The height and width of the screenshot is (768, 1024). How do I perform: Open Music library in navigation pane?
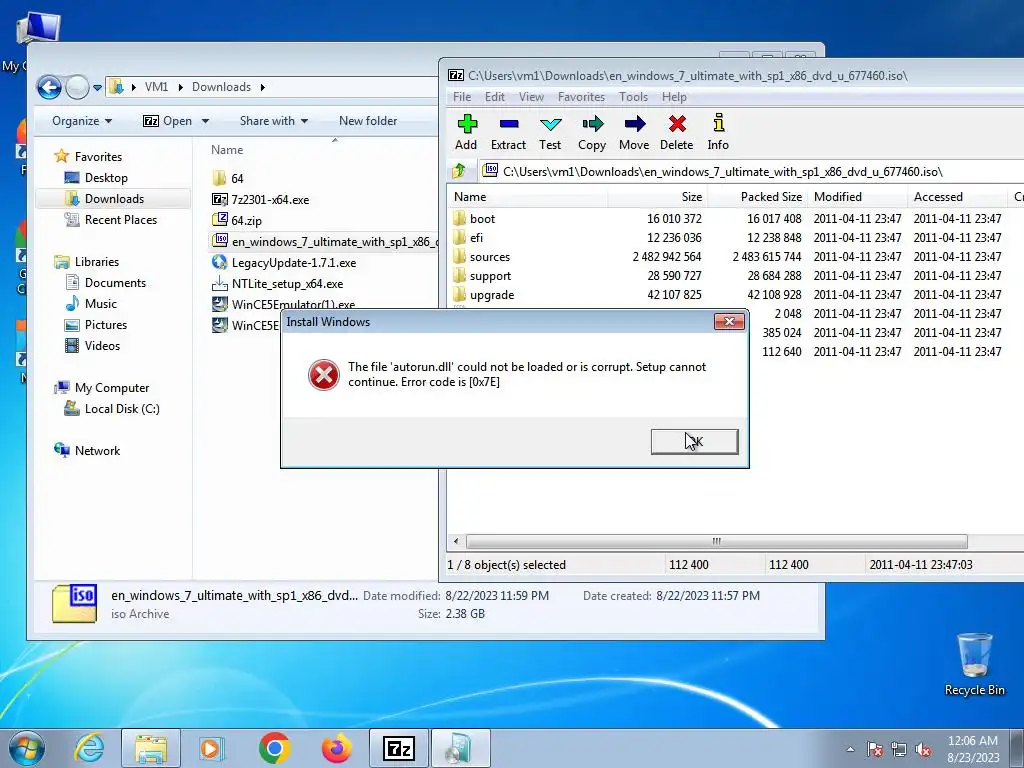101,304
